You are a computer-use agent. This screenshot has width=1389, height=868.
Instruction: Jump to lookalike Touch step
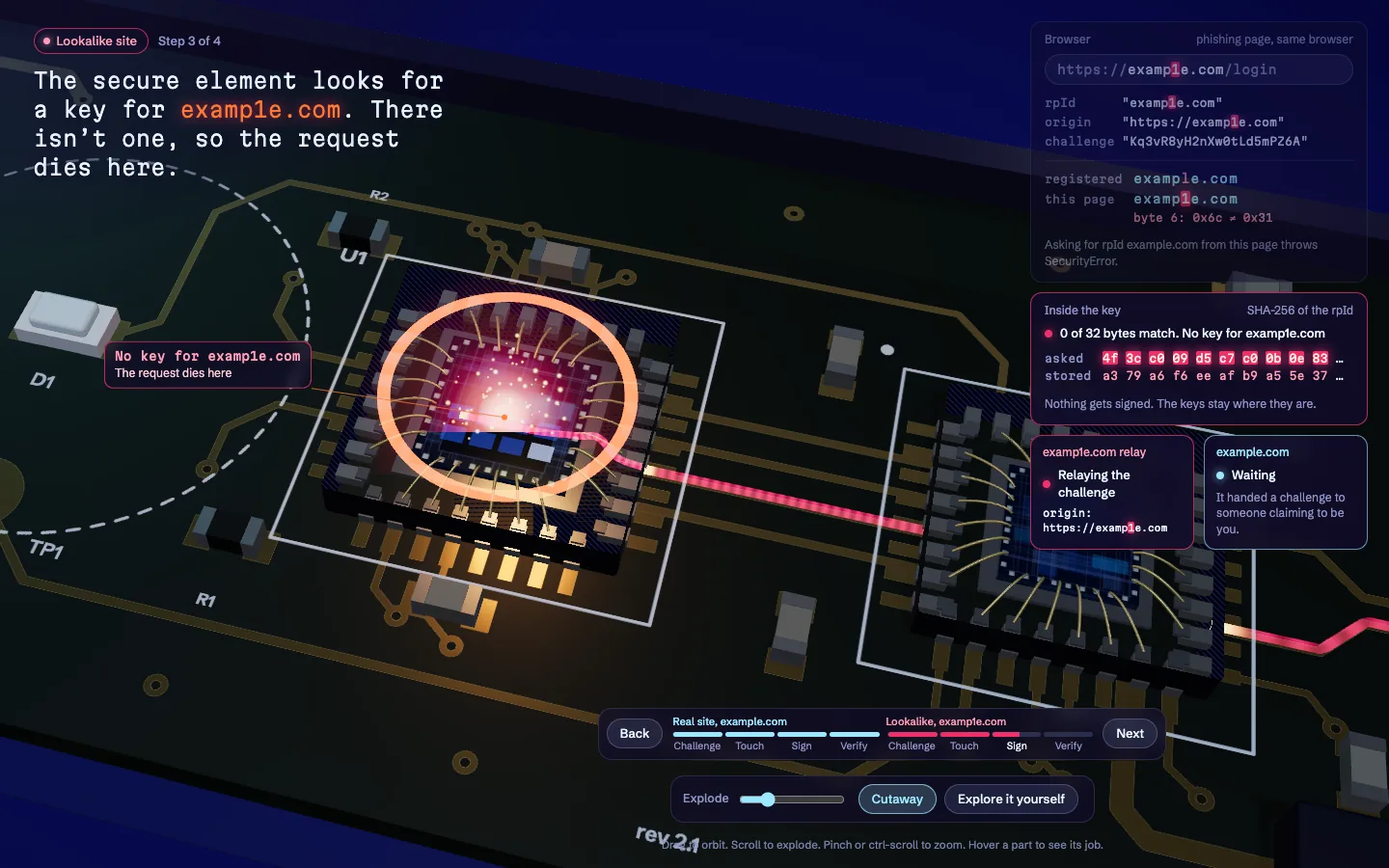tap(964, 741)
